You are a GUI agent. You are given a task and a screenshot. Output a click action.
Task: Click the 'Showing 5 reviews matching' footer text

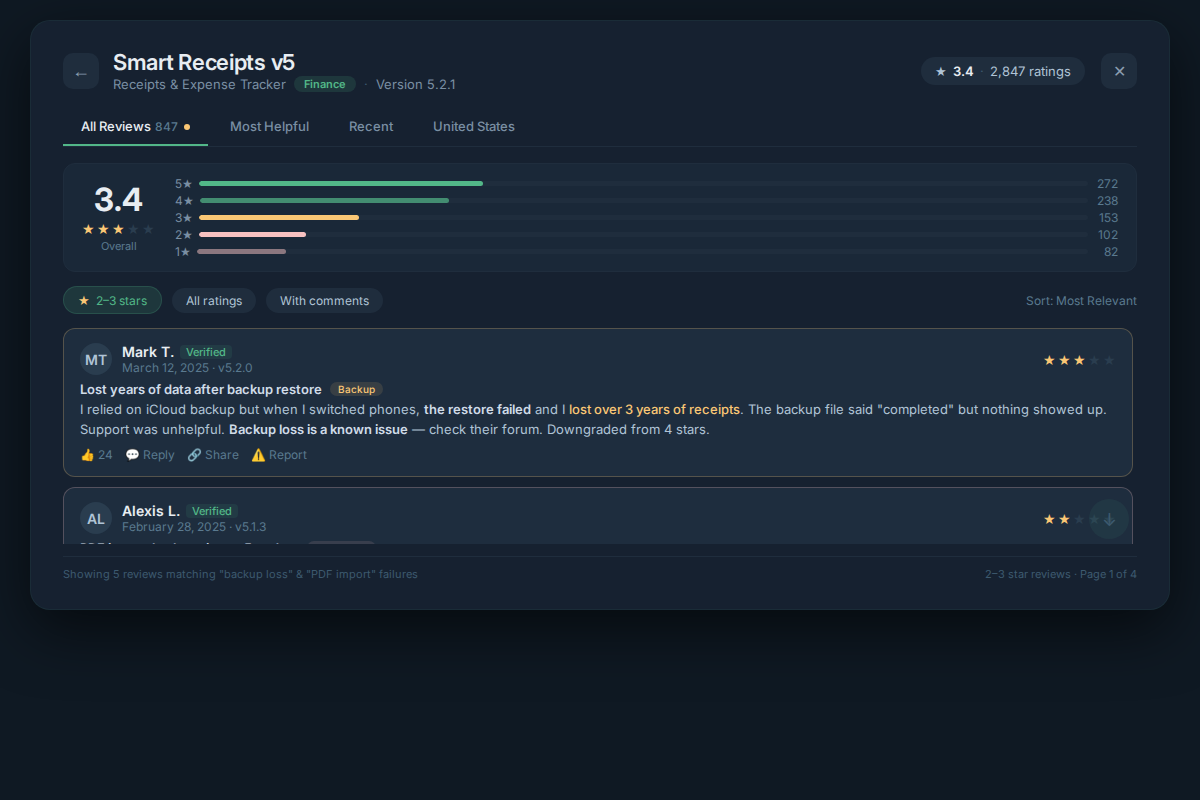(x=240, y=574)
